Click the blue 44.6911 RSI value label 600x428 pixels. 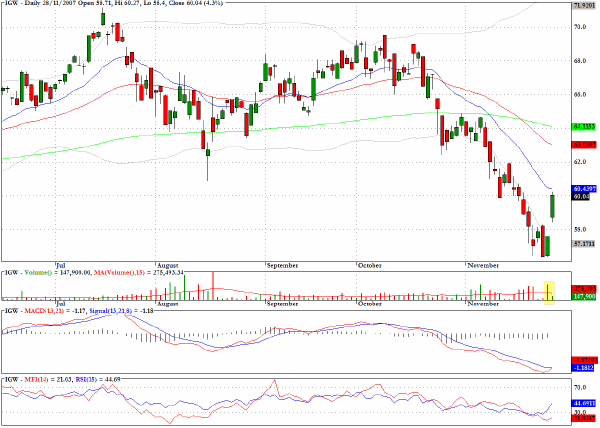coord(584,403)
